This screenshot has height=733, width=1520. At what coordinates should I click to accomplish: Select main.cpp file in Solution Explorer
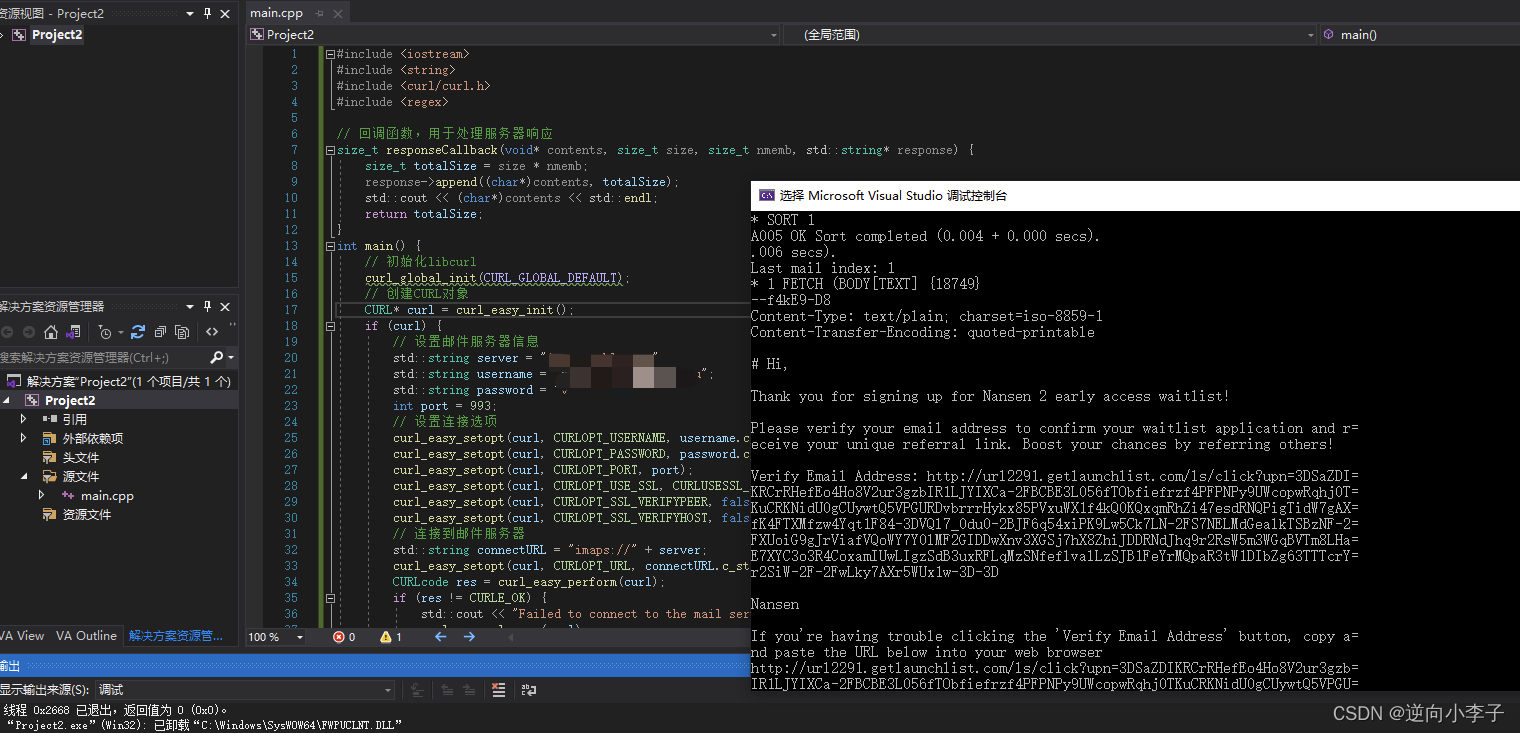coord(107,495)
